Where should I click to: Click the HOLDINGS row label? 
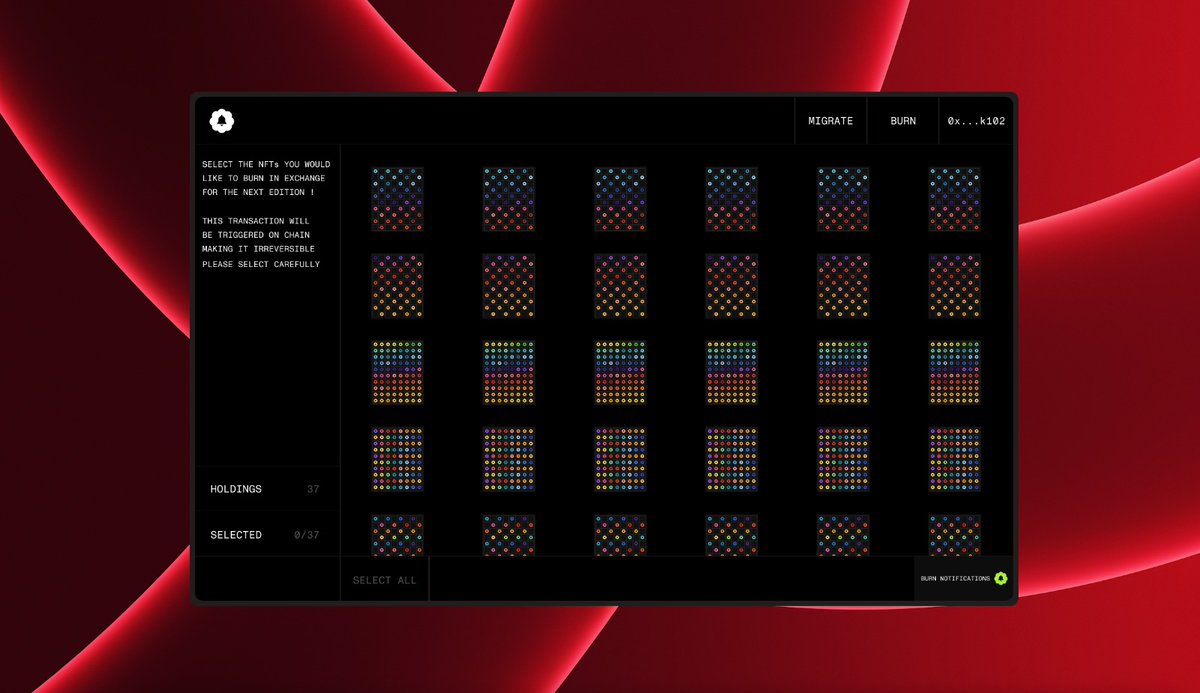click(x=236, y=489)
